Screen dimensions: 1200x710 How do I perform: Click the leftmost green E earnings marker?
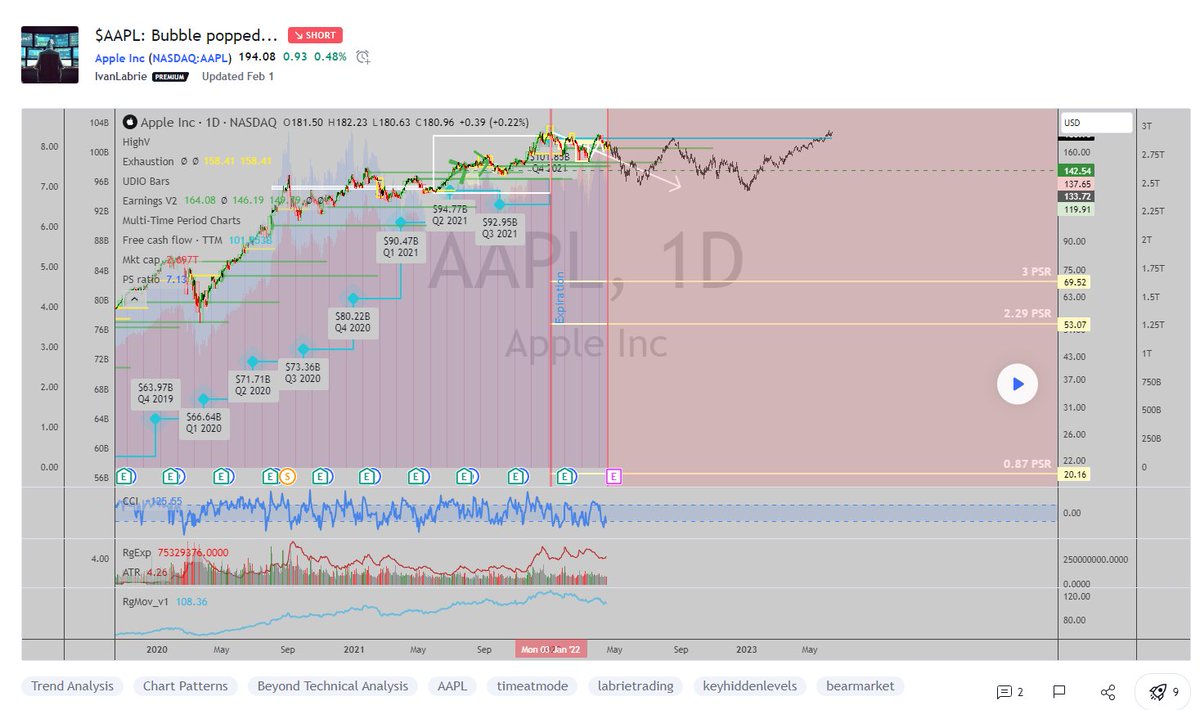[125, 476]
